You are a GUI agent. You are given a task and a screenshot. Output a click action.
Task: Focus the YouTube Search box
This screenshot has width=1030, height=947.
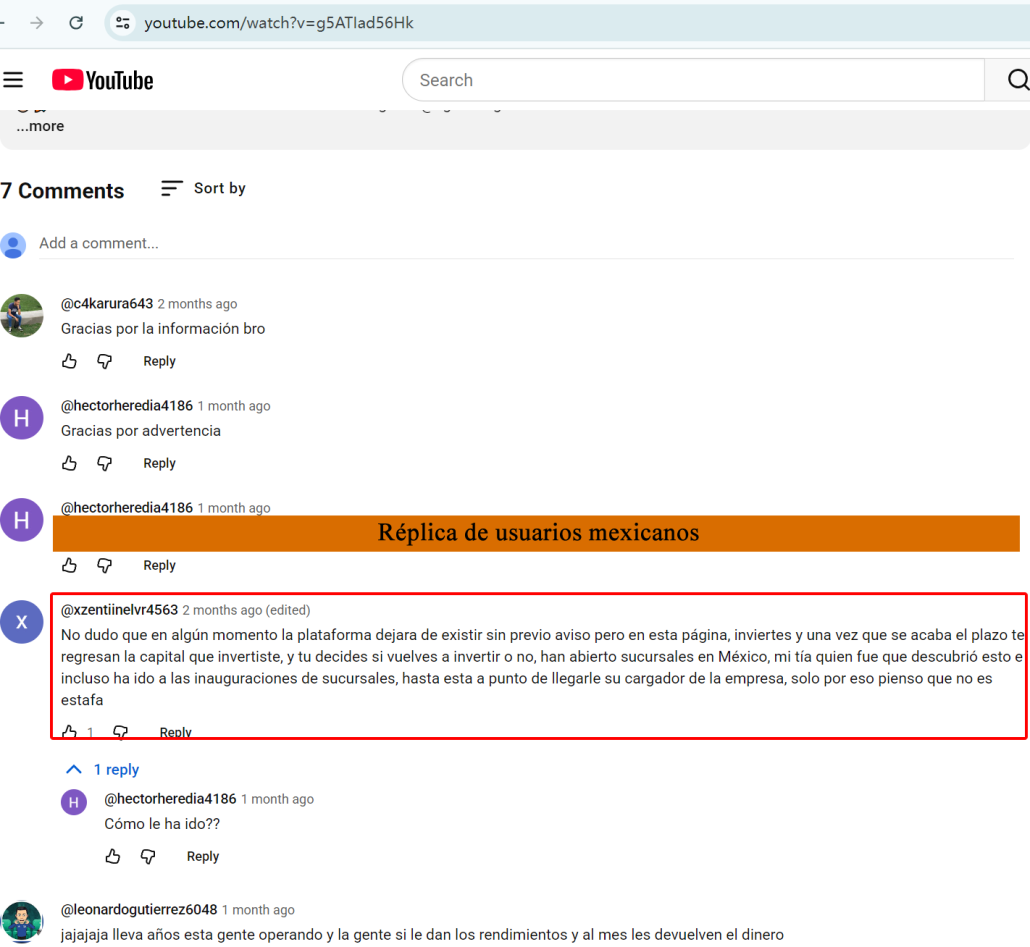point(692,80)
